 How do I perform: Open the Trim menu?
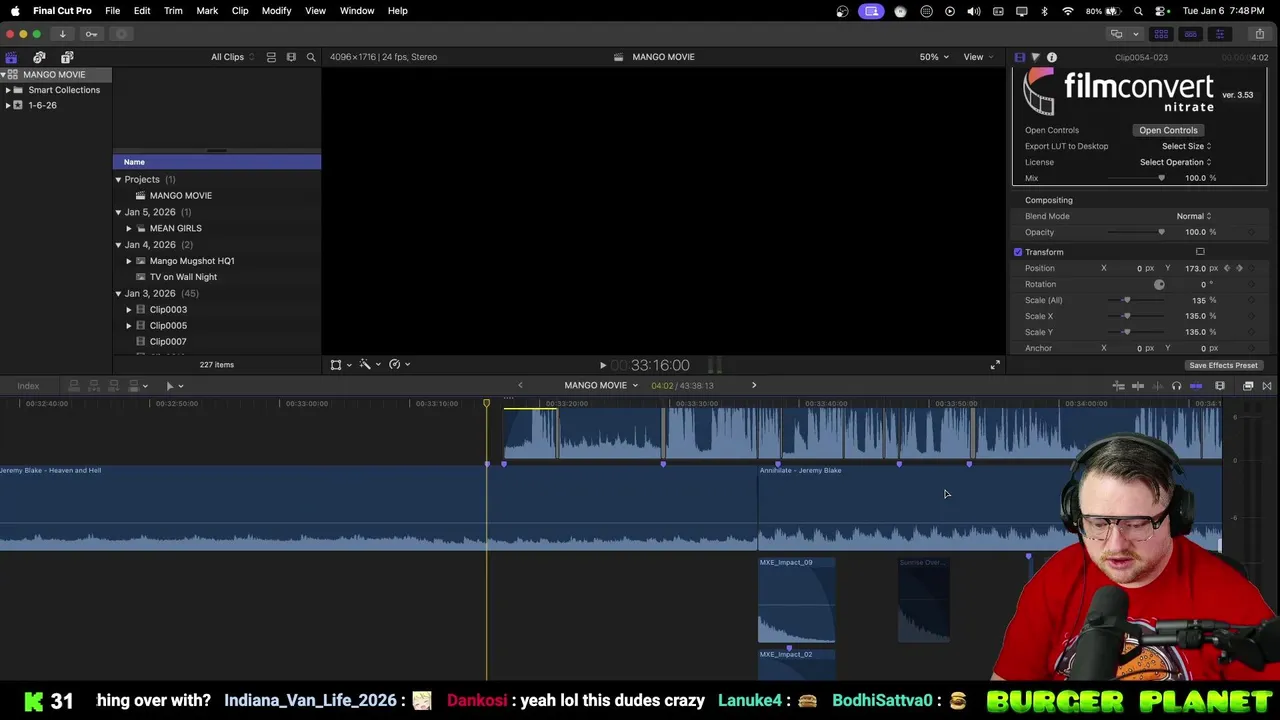coord(173,11)
